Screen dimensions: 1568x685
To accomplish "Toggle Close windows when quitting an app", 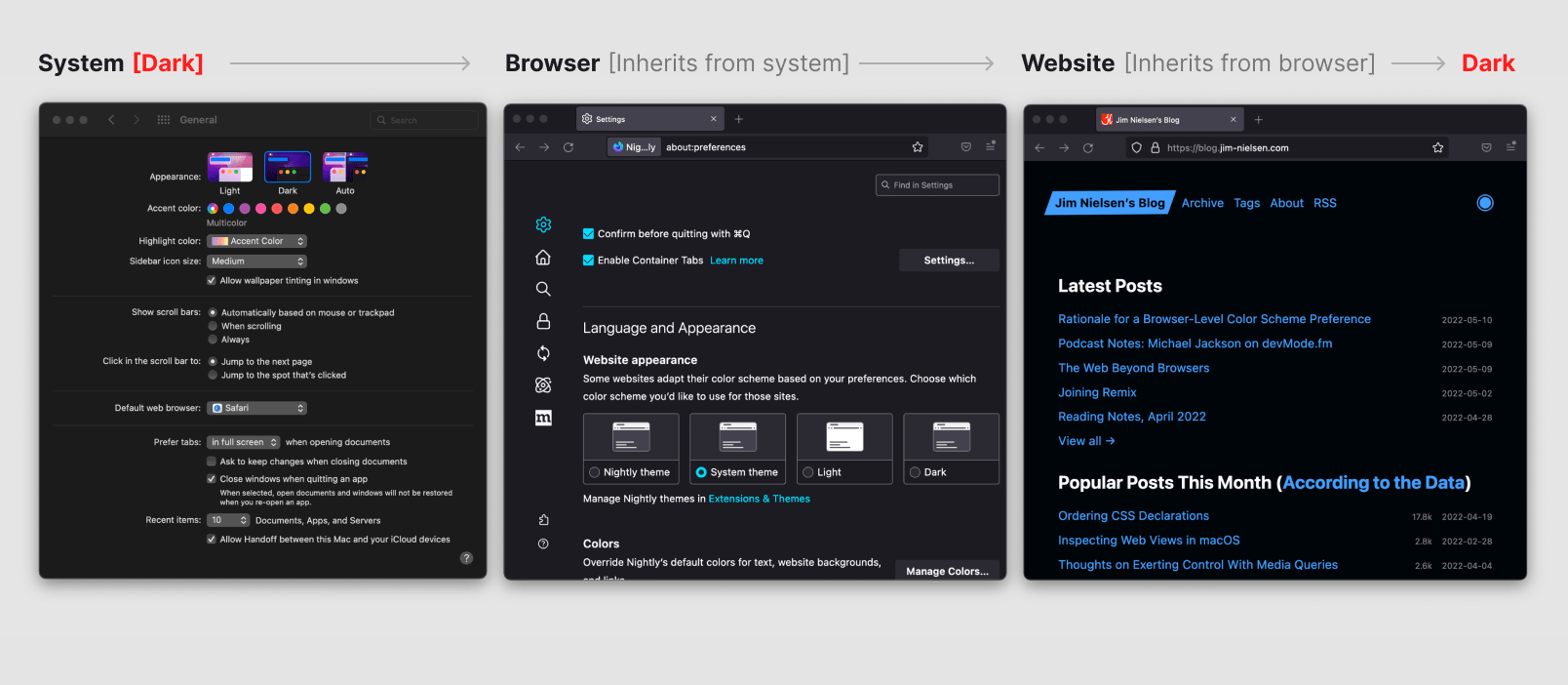I will (x=212, y=479).
